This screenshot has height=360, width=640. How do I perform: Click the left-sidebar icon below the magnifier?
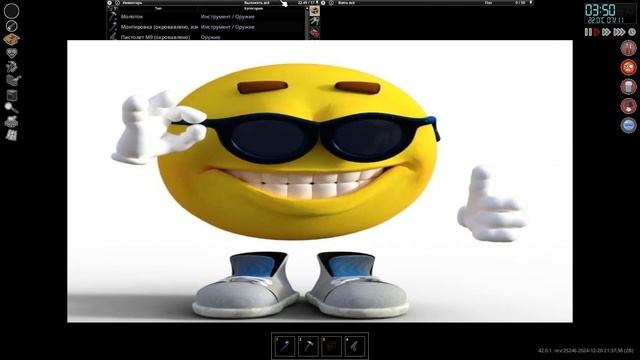[x=11, y=122]
